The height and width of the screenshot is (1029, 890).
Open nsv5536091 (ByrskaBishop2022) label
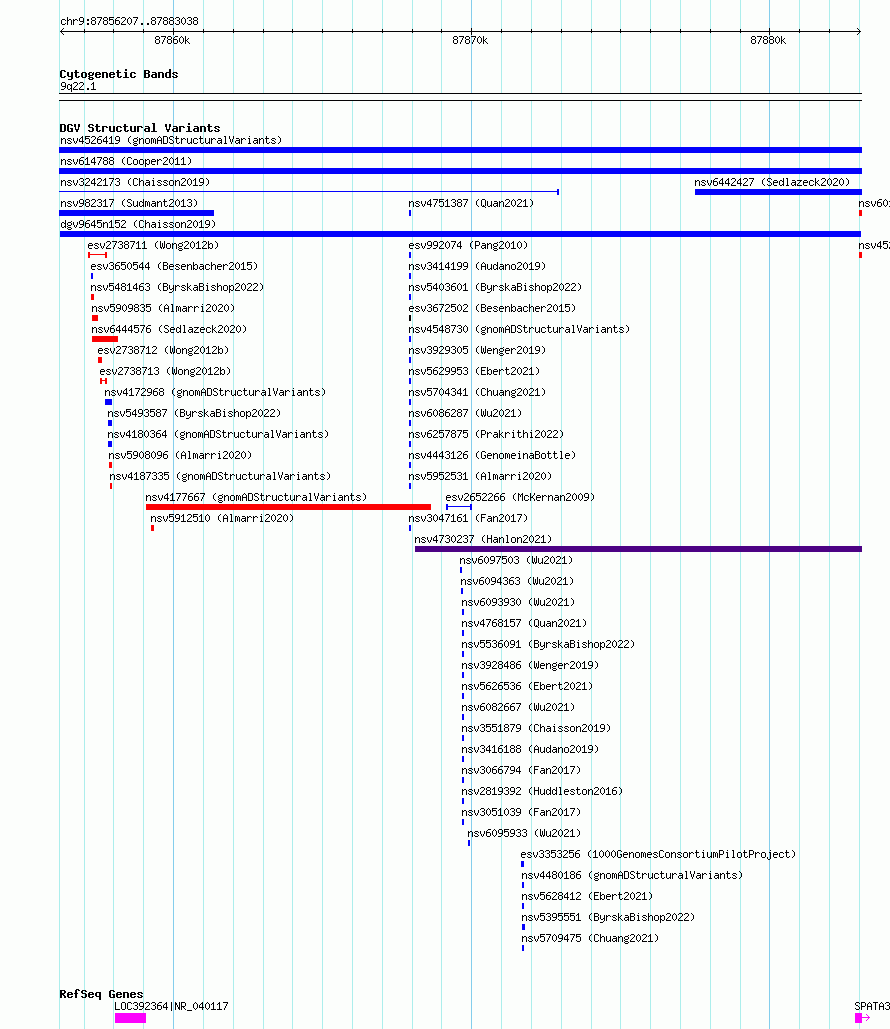click(548, 644)
